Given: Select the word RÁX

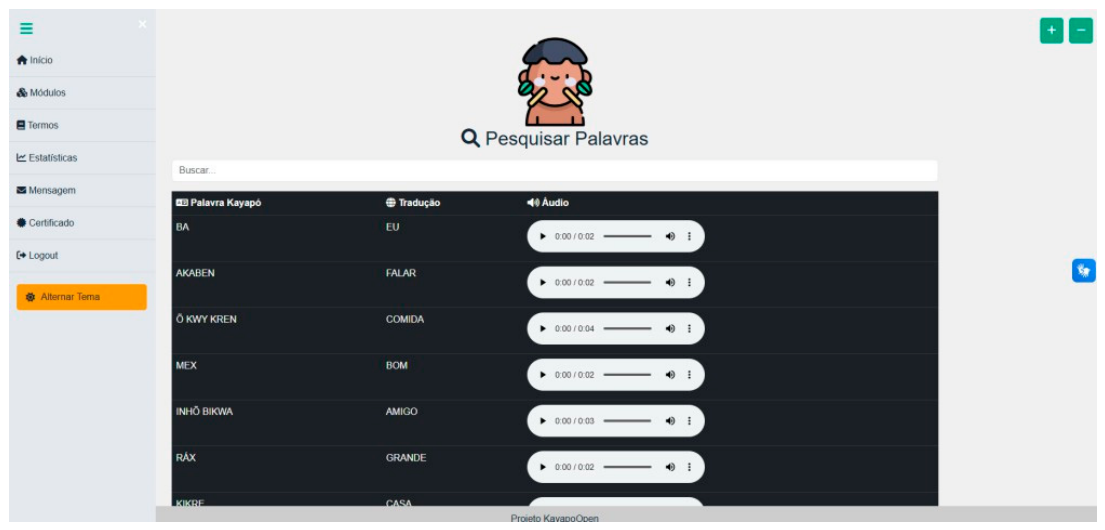Looking at the screenshot, I should tap(185, 458).
